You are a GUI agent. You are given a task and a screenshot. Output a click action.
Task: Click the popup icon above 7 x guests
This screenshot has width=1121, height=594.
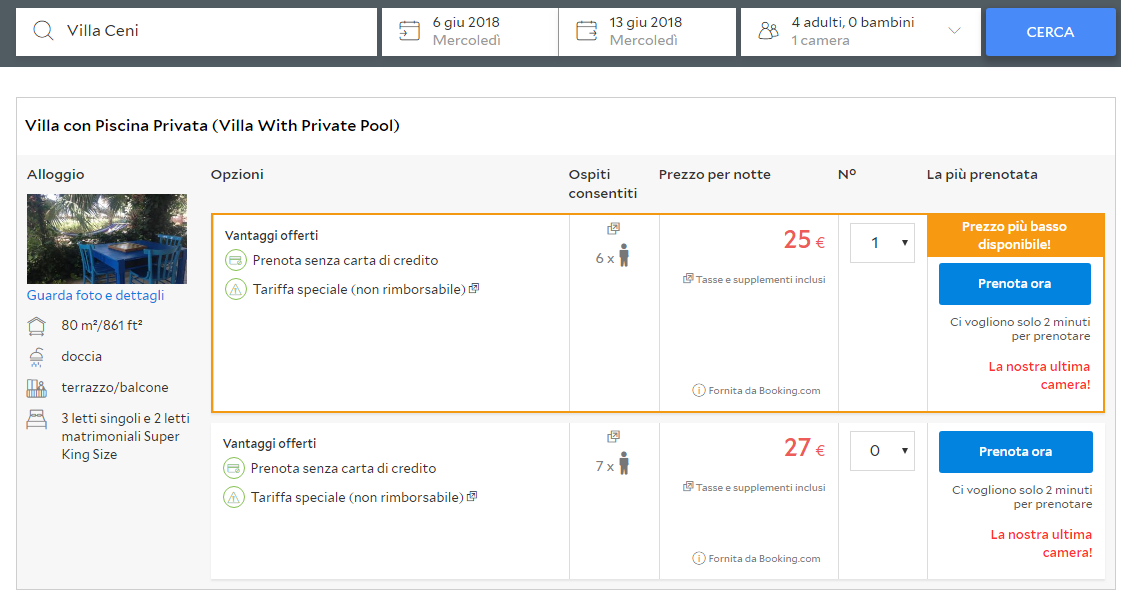point(614,437)
